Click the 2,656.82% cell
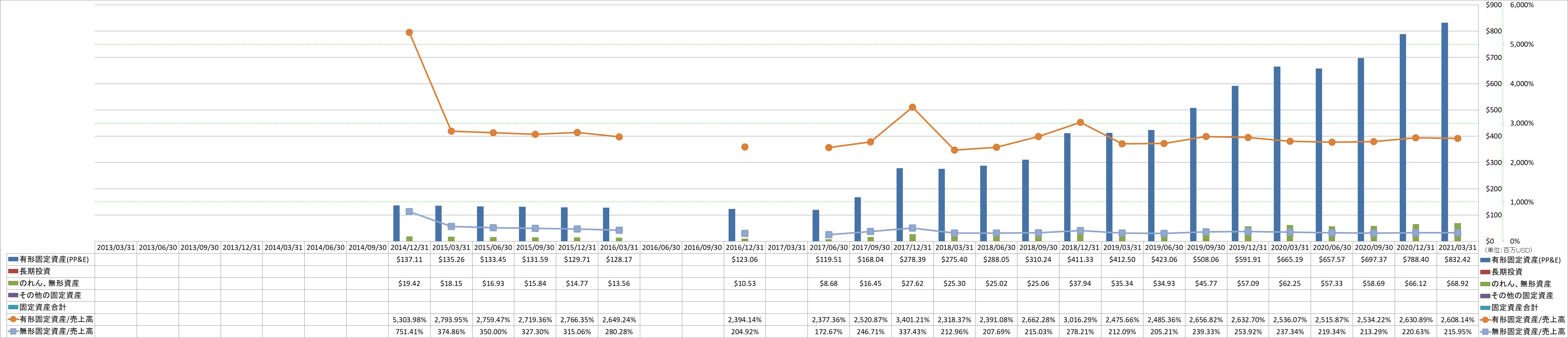The image size is (1568, 338). click(1207, 319)
